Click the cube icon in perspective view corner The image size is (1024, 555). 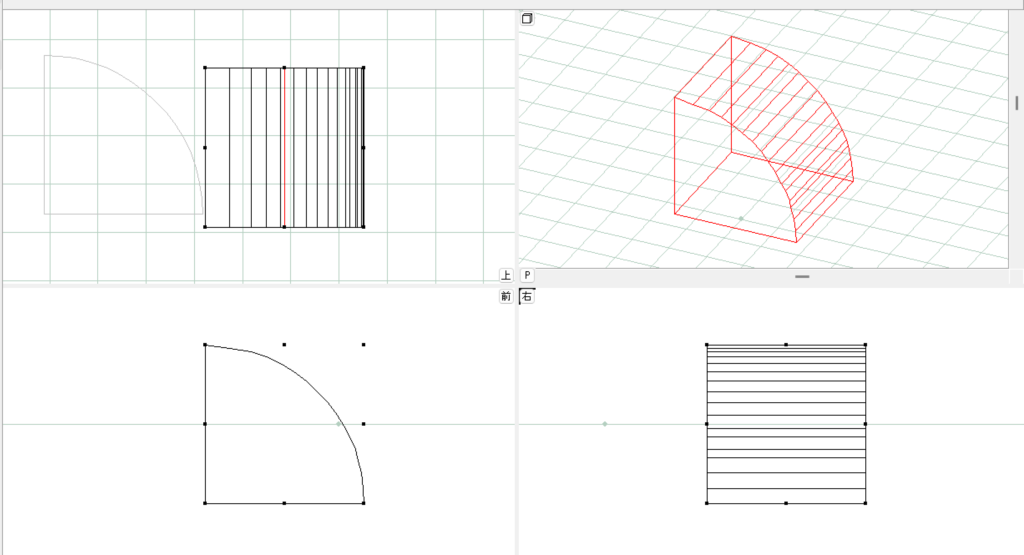click(x=527, y=18)
